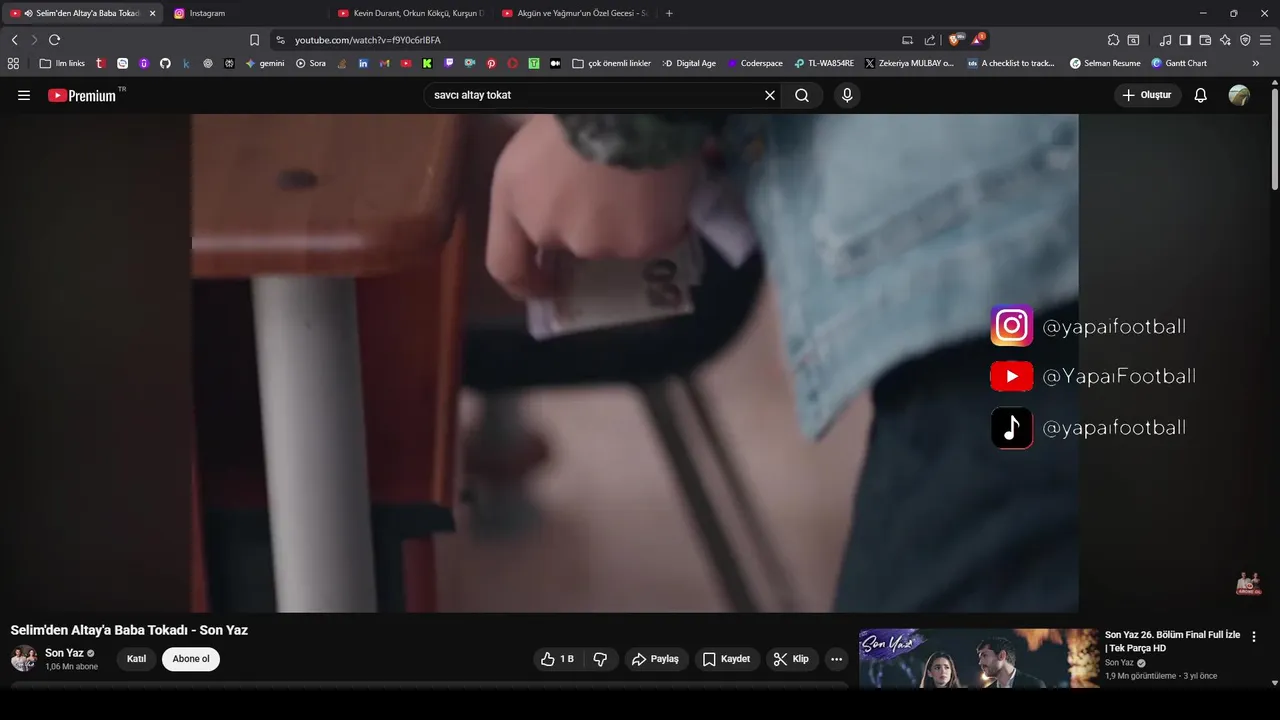Open the recommended Son Yaz 26. Bölüm thumbnail
The width and height of the screenshot is (1280, 720).
pos(979,658)
